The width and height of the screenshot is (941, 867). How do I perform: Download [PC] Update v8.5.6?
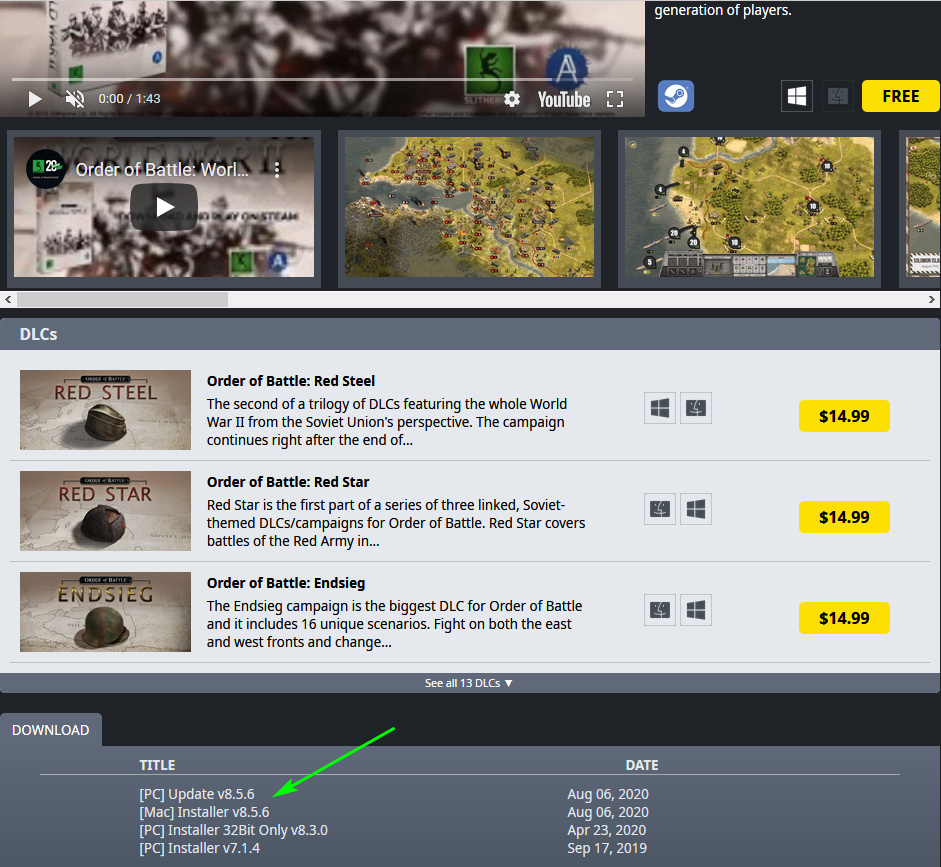pyautogui.click(x=197, y=794)
